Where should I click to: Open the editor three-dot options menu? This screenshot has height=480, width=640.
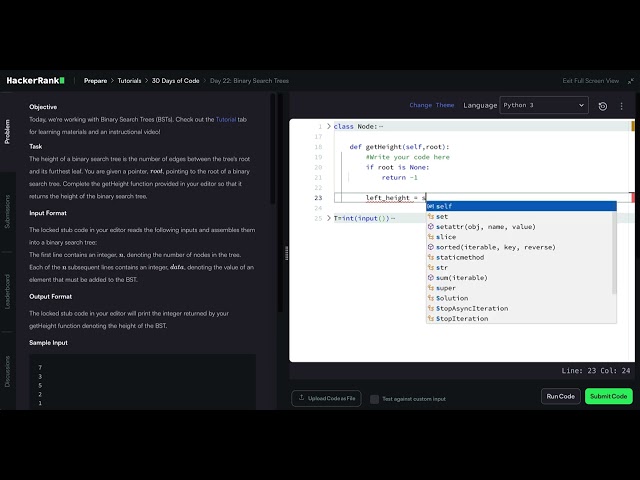coord(621,106)
